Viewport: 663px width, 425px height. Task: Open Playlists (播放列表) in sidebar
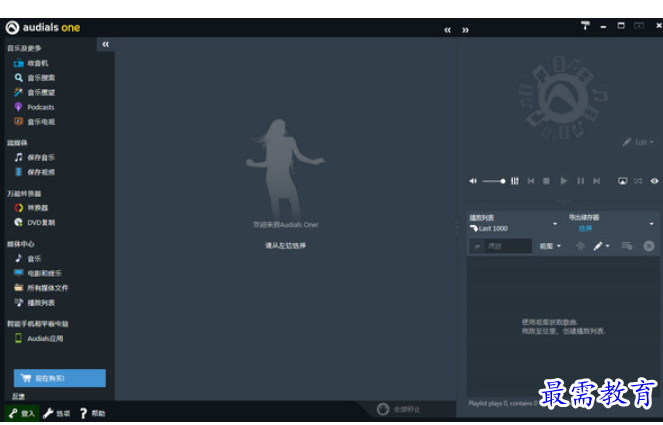pyautogui.click(x=34, y=303)
